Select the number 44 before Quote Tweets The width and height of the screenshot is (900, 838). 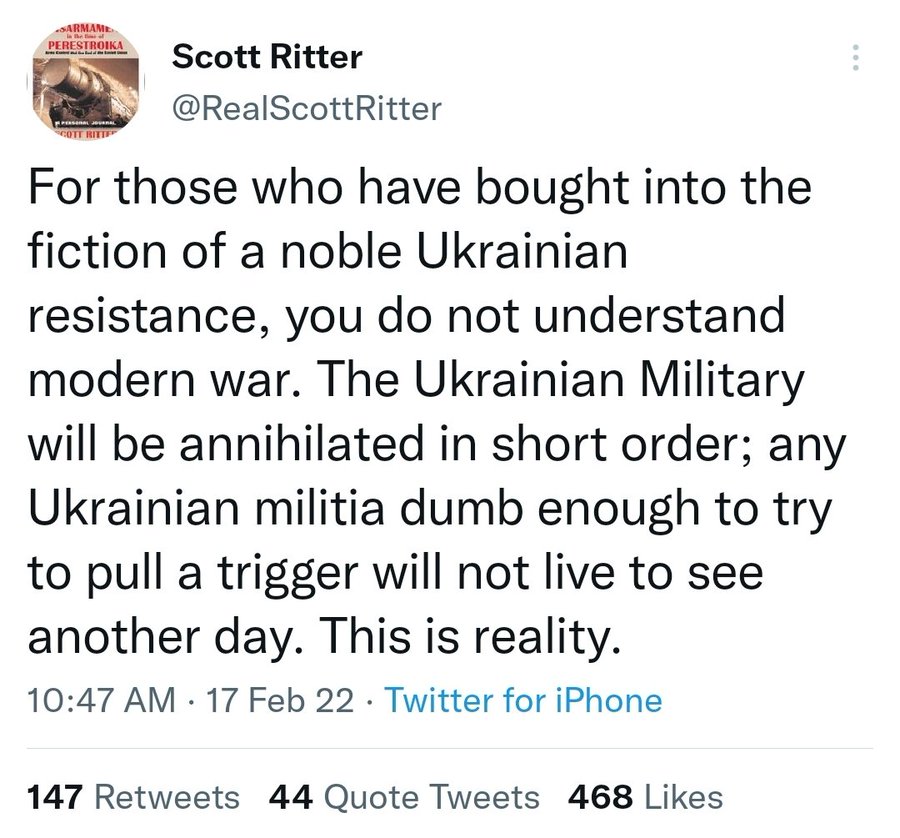tap(290, 798)
